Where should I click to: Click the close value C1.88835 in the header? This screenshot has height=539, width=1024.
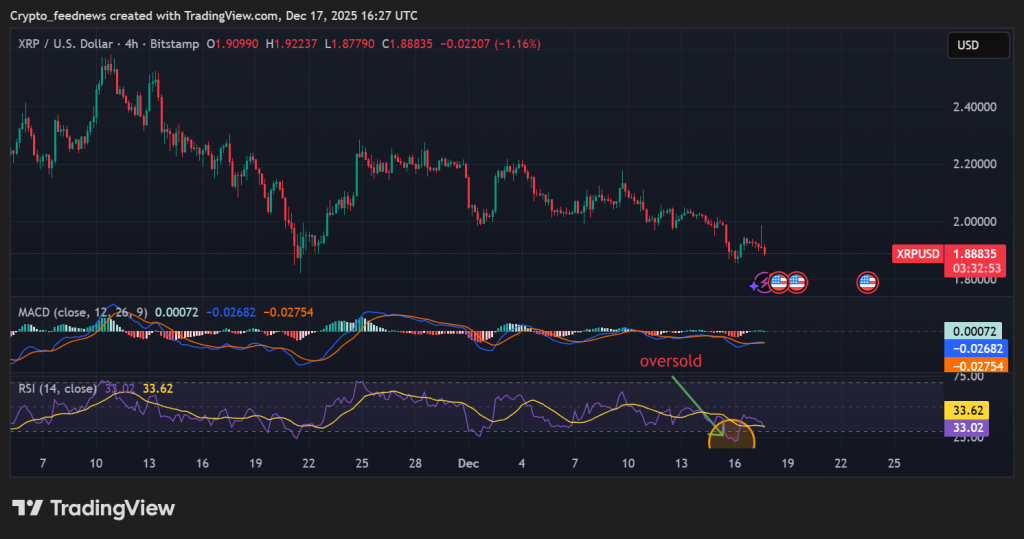(x=407, y=44)
